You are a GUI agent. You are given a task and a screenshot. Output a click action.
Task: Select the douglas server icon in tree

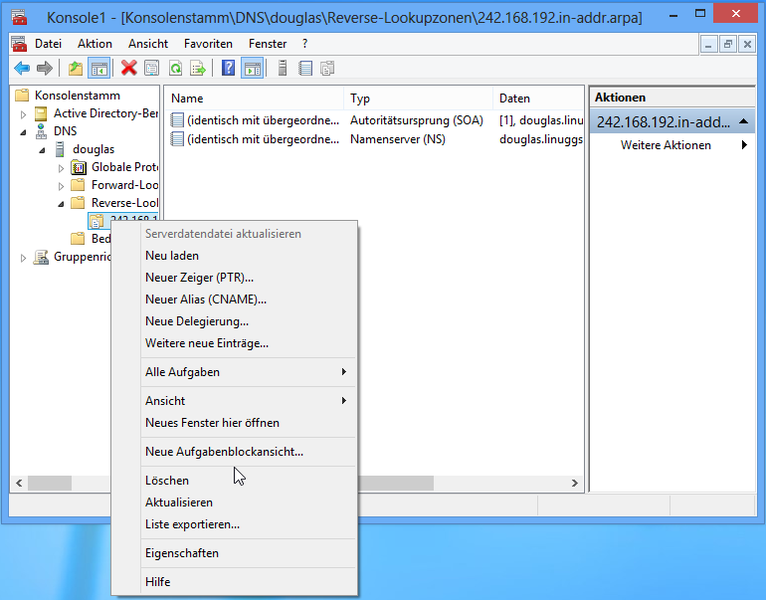pos(61,149)
